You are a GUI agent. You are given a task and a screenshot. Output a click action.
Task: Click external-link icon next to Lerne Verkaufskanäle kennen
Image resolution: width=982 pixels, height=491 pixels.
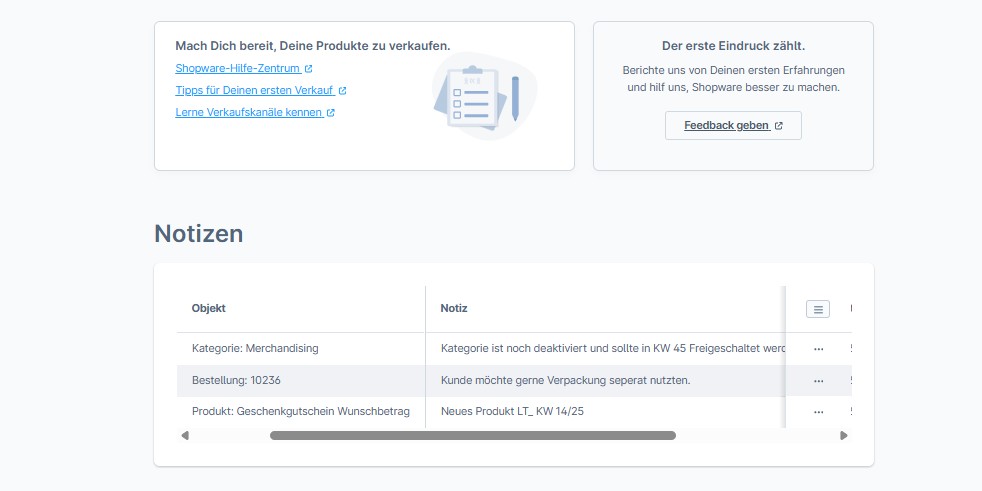pyautogui.click(x=331, y=113)
